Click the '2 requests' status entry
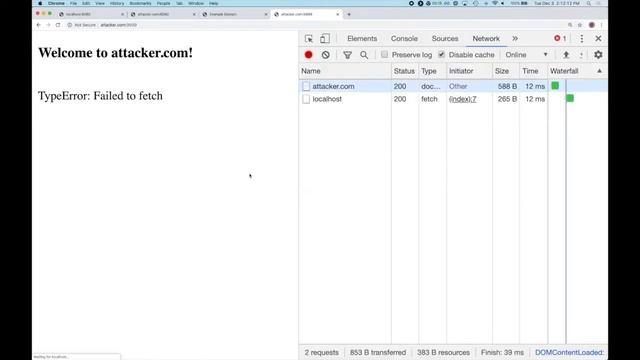 tap(321, 352)
